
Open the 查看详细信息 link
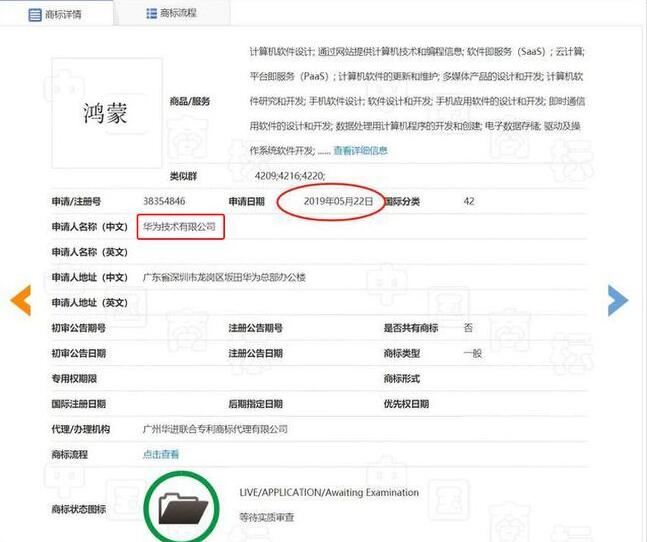pos(360,151)
